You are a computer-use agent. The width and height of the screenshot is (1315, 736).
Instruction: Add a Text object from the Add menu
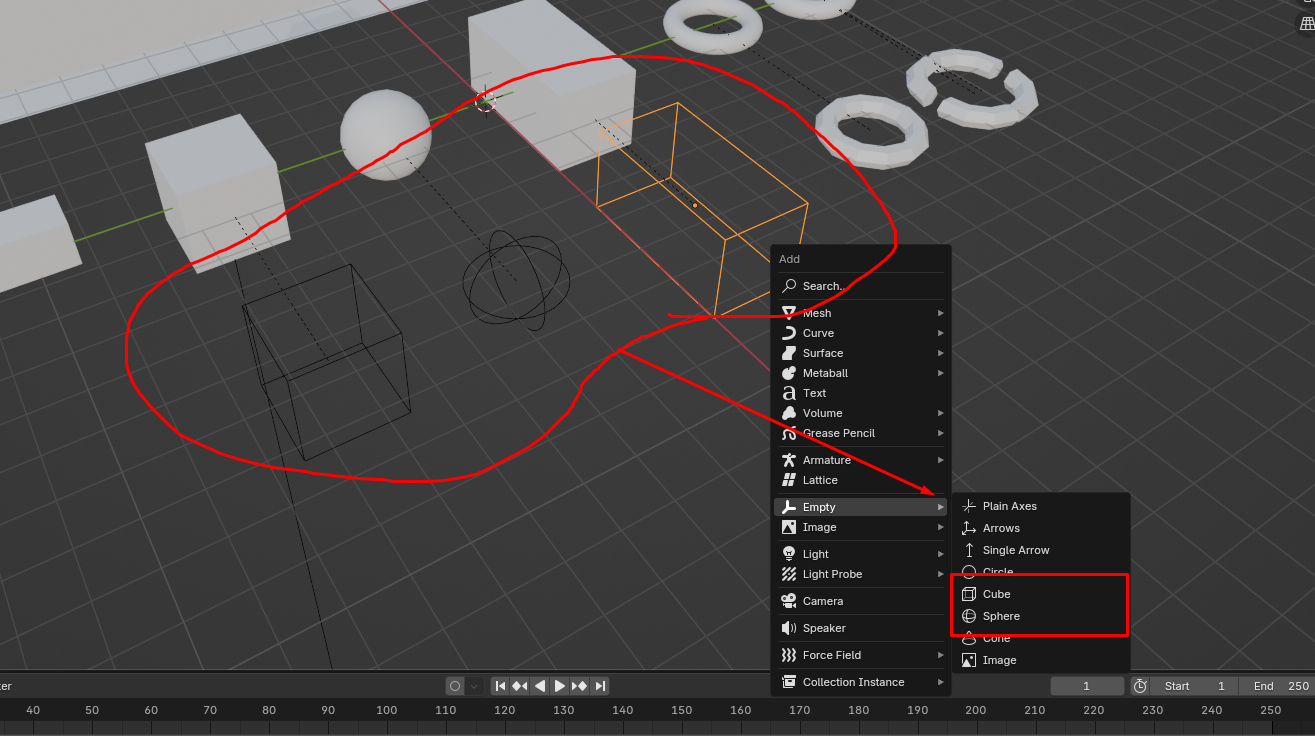[x=861, y=393]
